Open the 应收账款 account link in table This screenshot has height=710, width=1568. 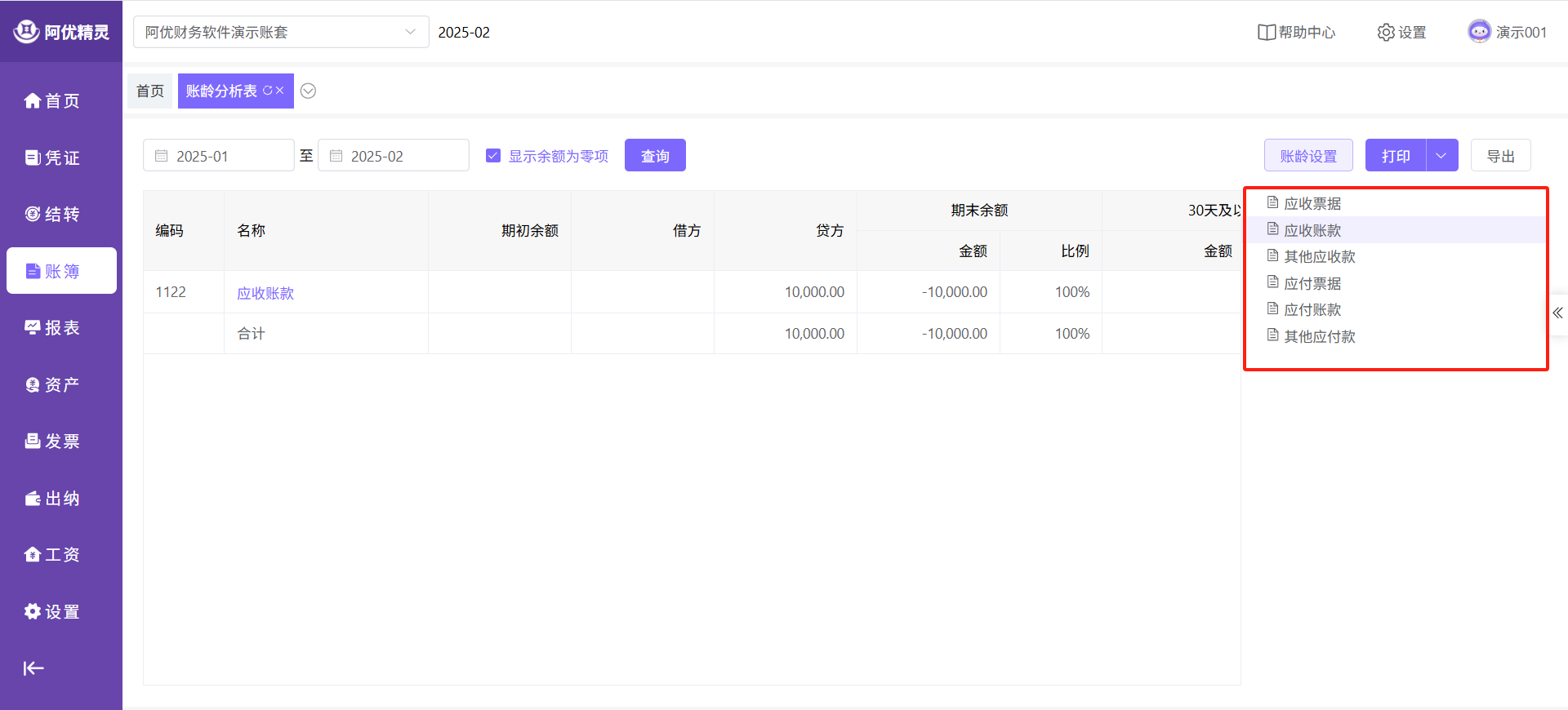coord(265,293)
